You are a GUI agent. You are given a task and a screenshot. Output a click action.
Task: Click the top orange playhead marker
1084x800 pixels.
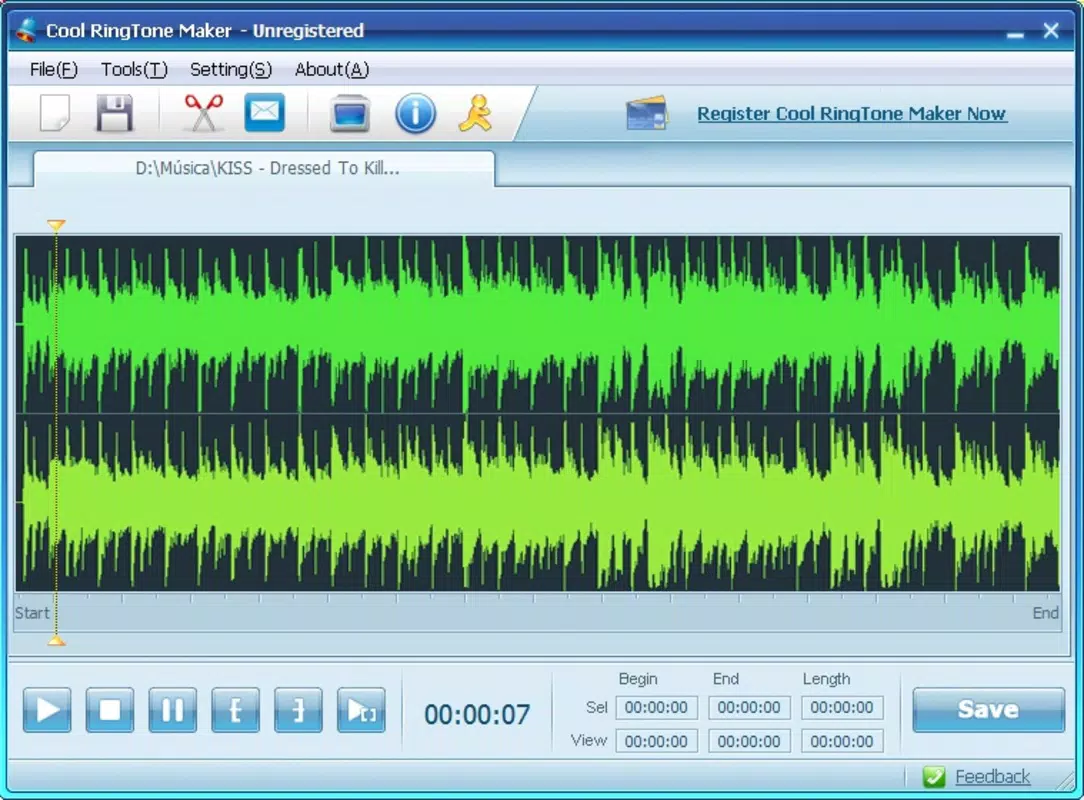tap(56, 225)
